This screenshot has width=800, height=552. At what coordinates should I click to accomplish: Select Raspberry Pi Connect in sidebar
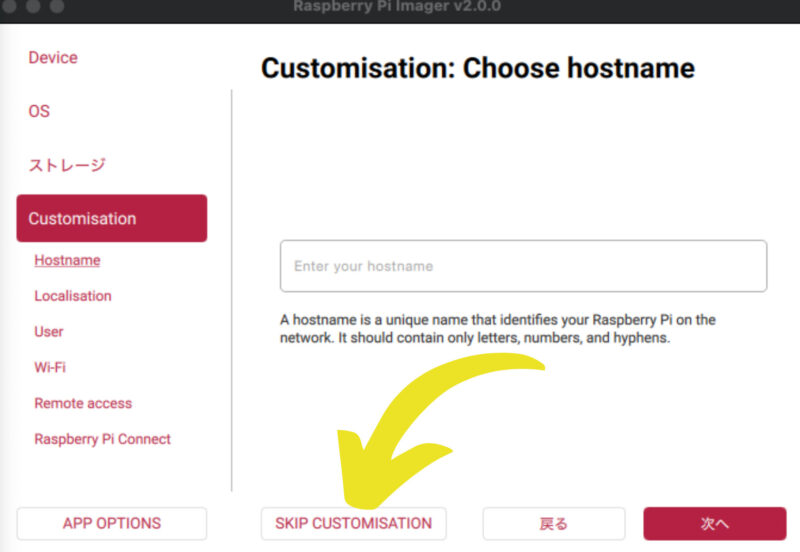102,439
